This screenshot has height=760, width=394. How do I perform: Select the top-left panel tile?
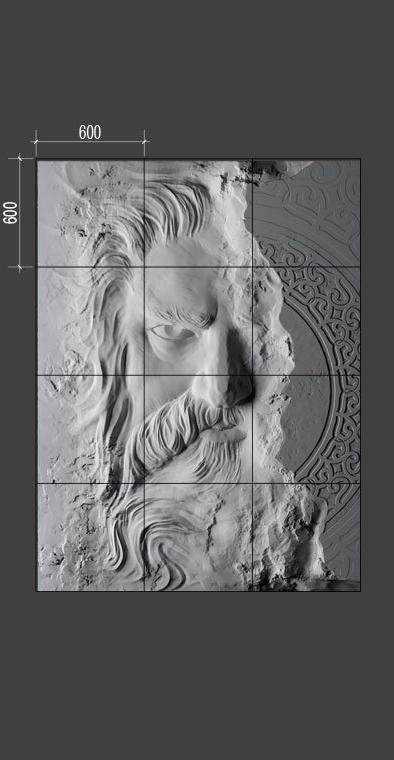coord(91,213)
